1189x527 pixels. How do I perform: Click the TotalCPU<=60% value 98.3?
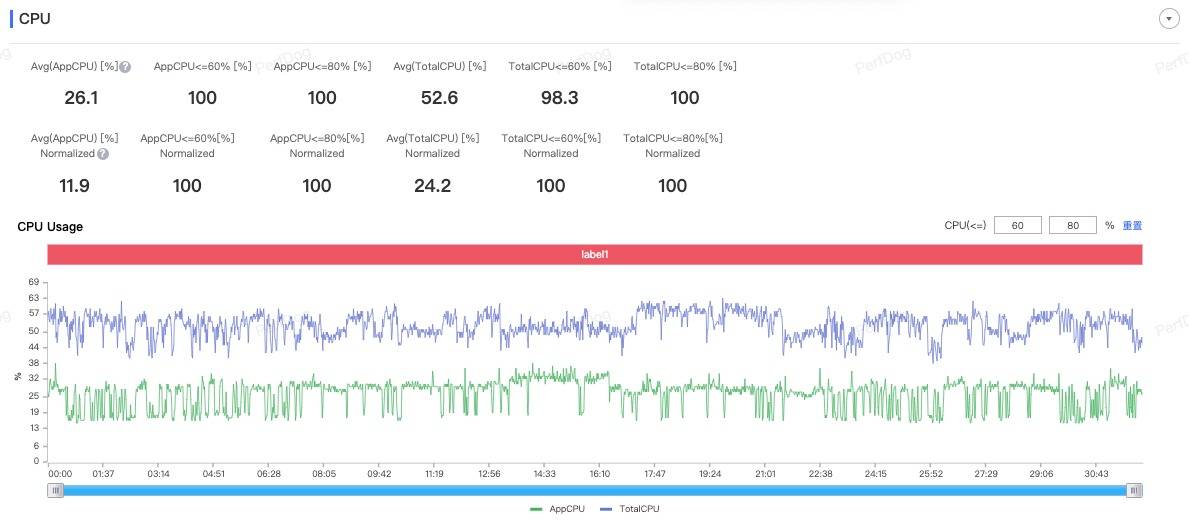559,98
